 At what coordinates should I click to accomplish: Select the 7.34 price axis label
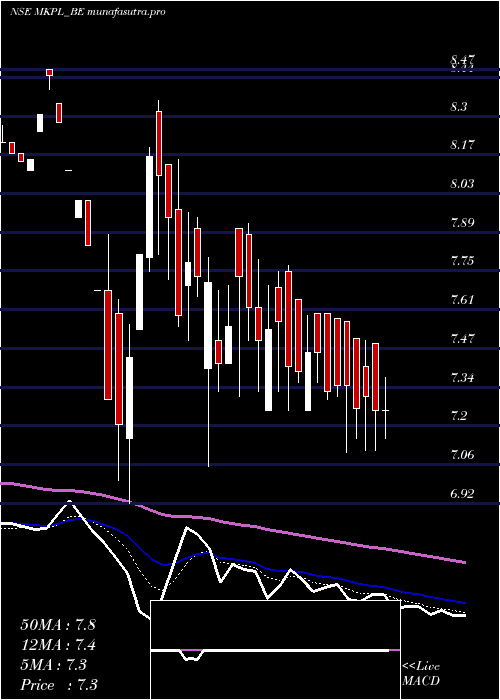(463, 378)
